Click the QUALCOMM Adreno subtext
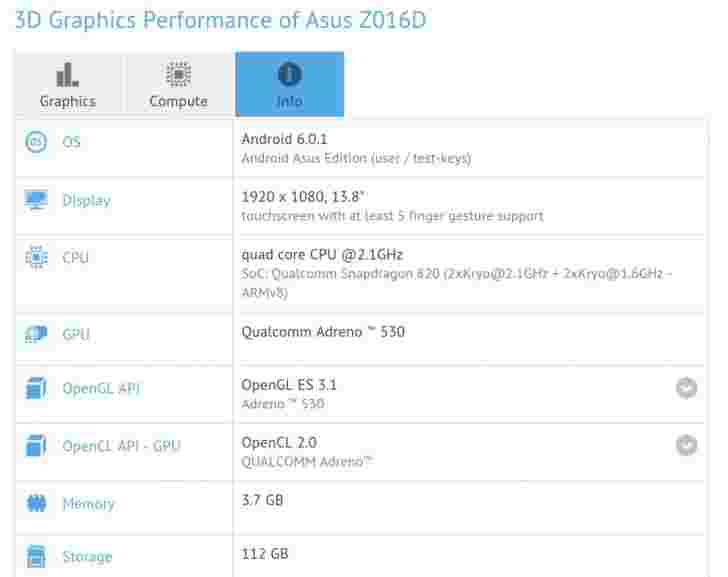The image size is (728, 577). pos(307,462)
